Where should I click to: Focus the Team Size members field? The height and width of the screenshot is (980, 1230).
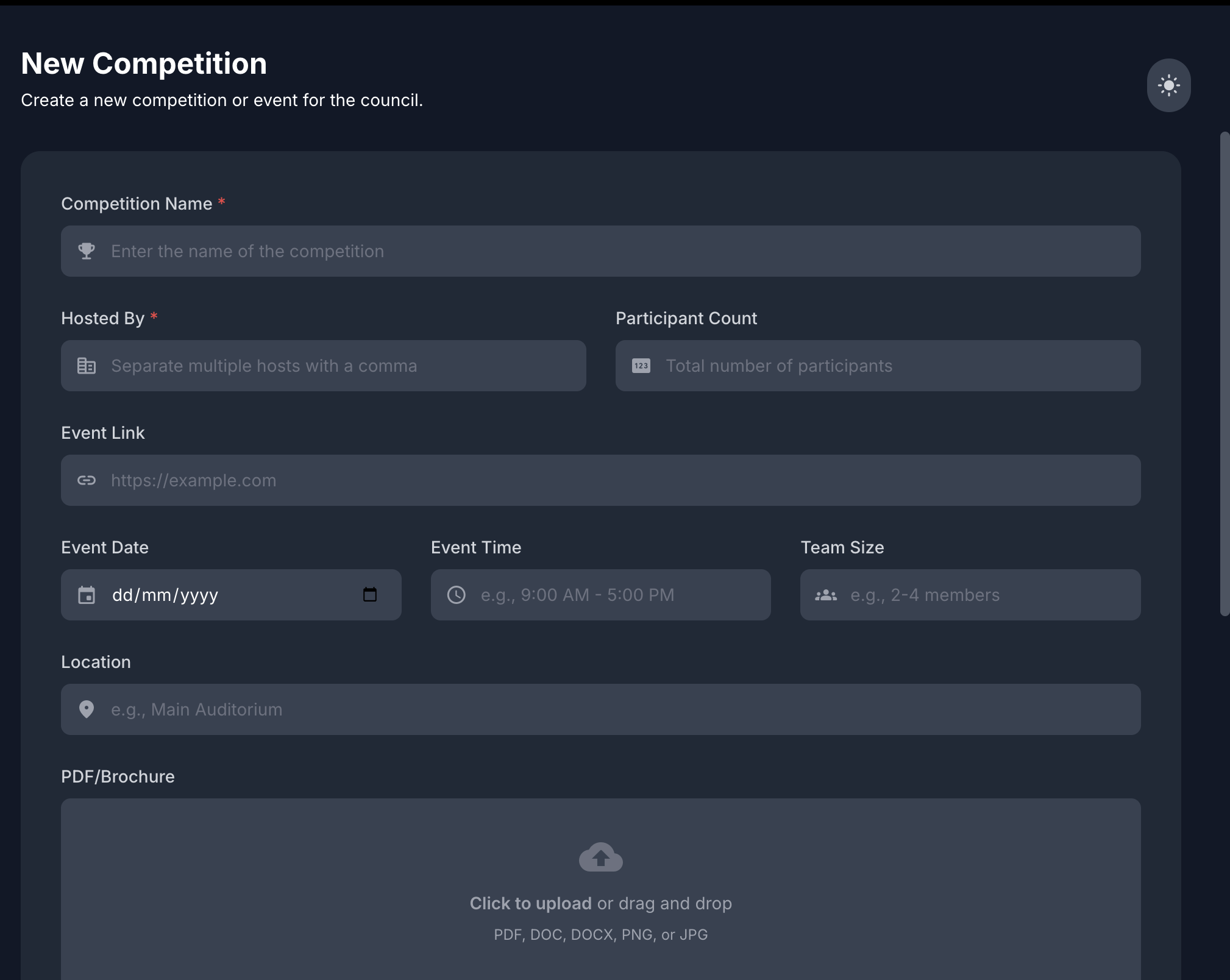click(x=987, y=595)
